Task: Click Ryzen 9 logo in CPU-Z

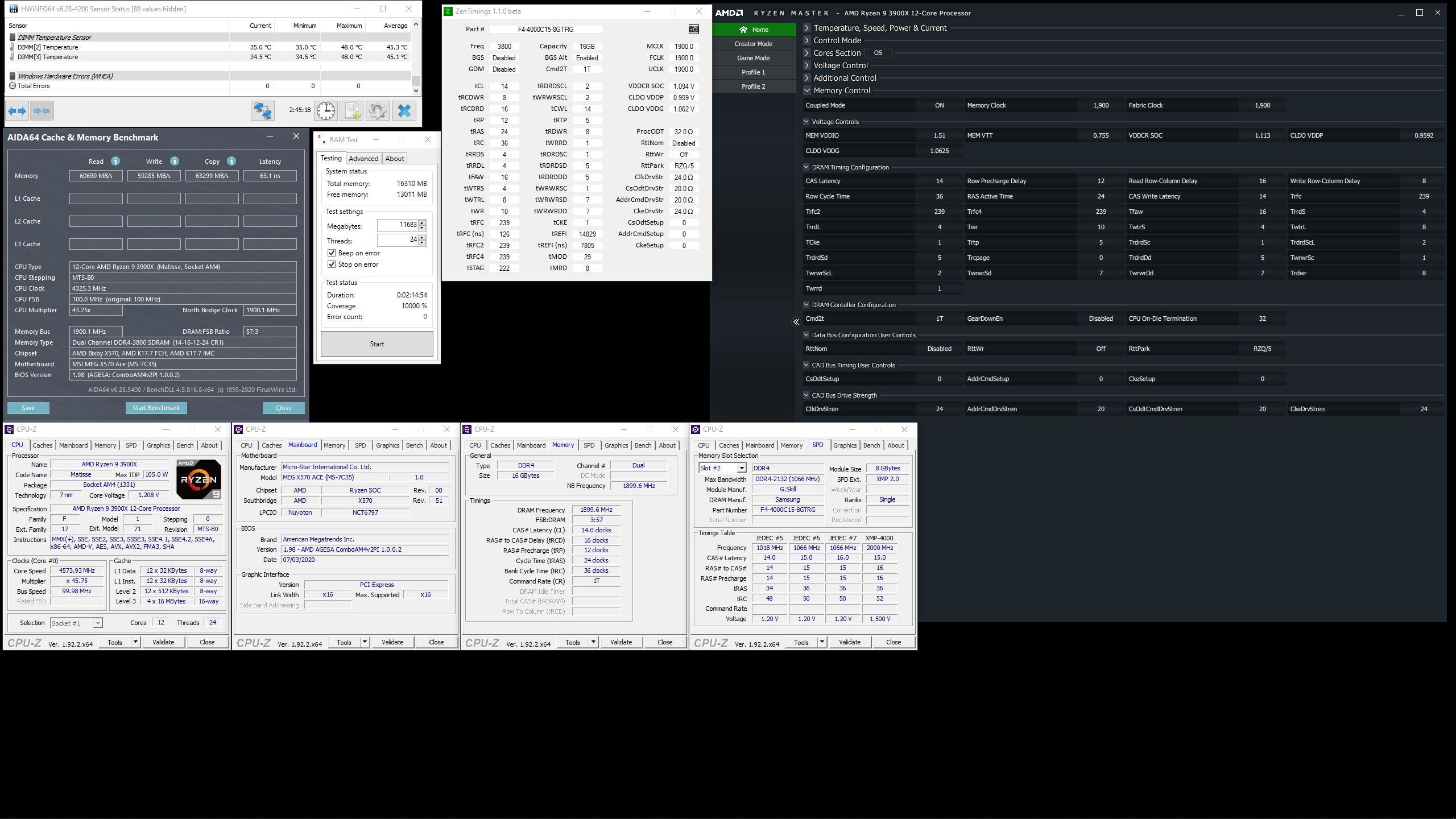Action: coord(198,479)
